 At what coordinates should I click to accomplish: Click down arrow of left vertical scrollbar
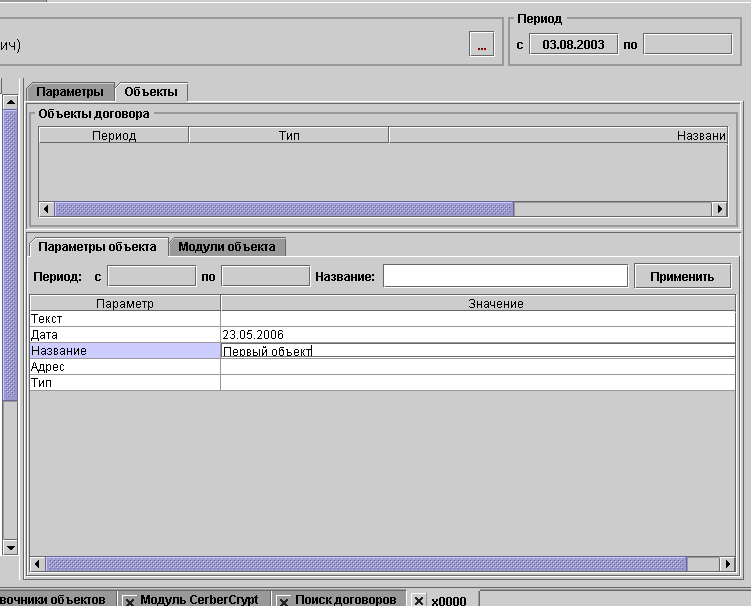pyautogui.click(x=11, y=547)
